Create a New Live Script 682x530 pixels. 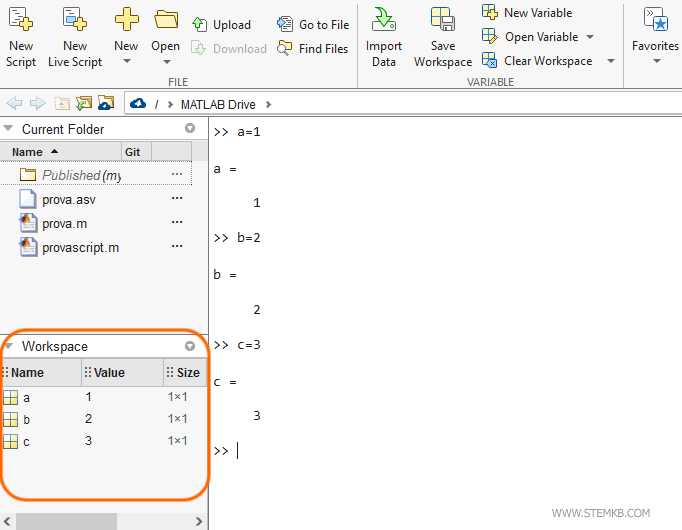point(75,20)
